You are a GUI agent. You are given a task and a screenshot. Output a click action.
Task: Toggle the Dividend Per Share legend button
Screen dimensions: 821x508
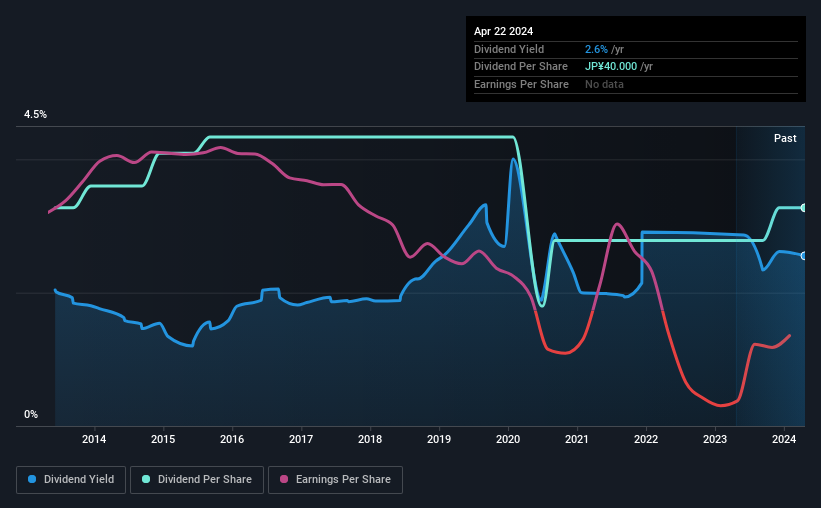pyautogui.click(x=197, y=480)
